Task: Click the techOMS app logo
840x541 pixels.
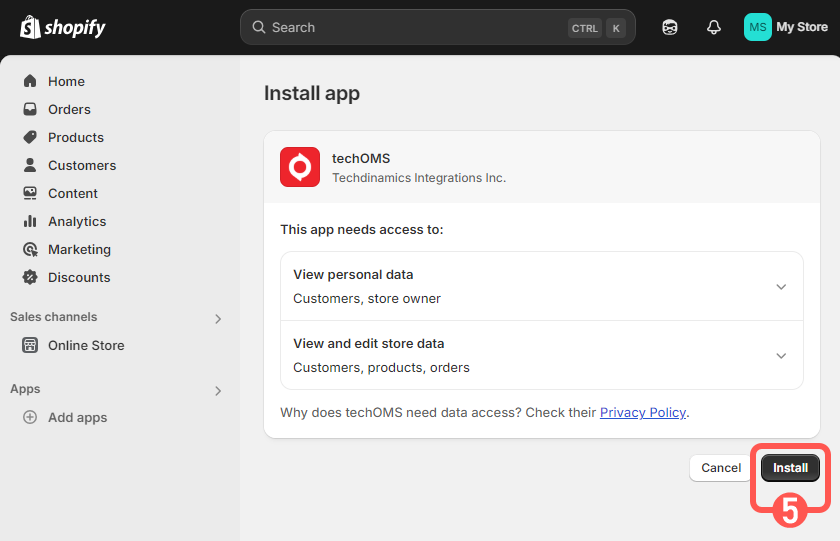Action: (300, 167)
